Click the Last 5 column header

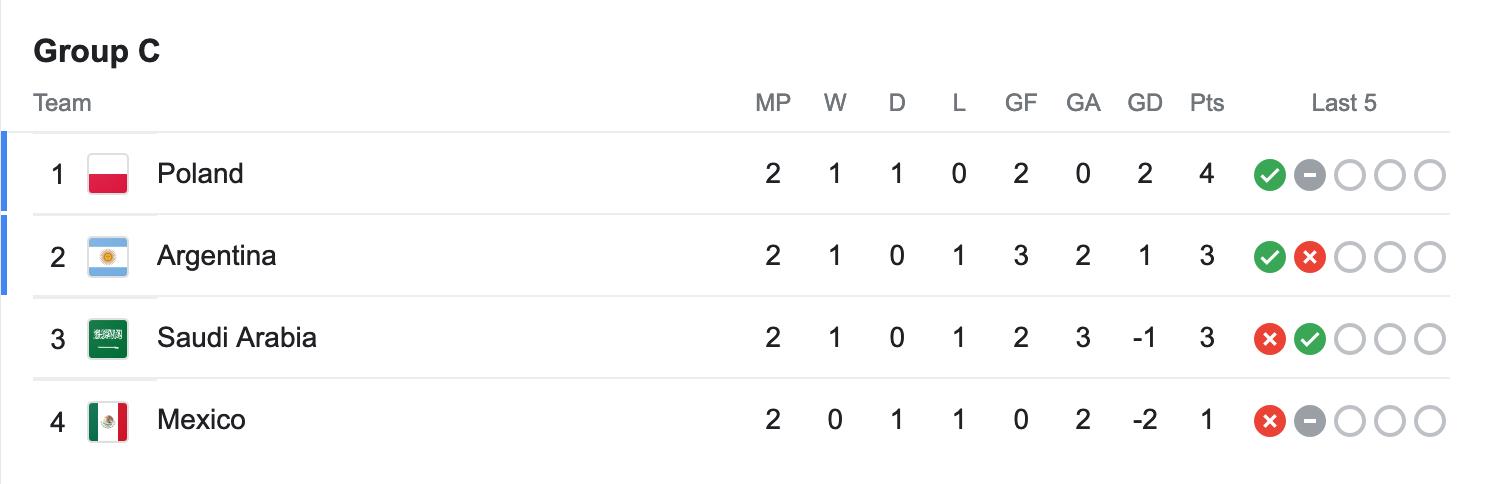tap(1344, 103)
